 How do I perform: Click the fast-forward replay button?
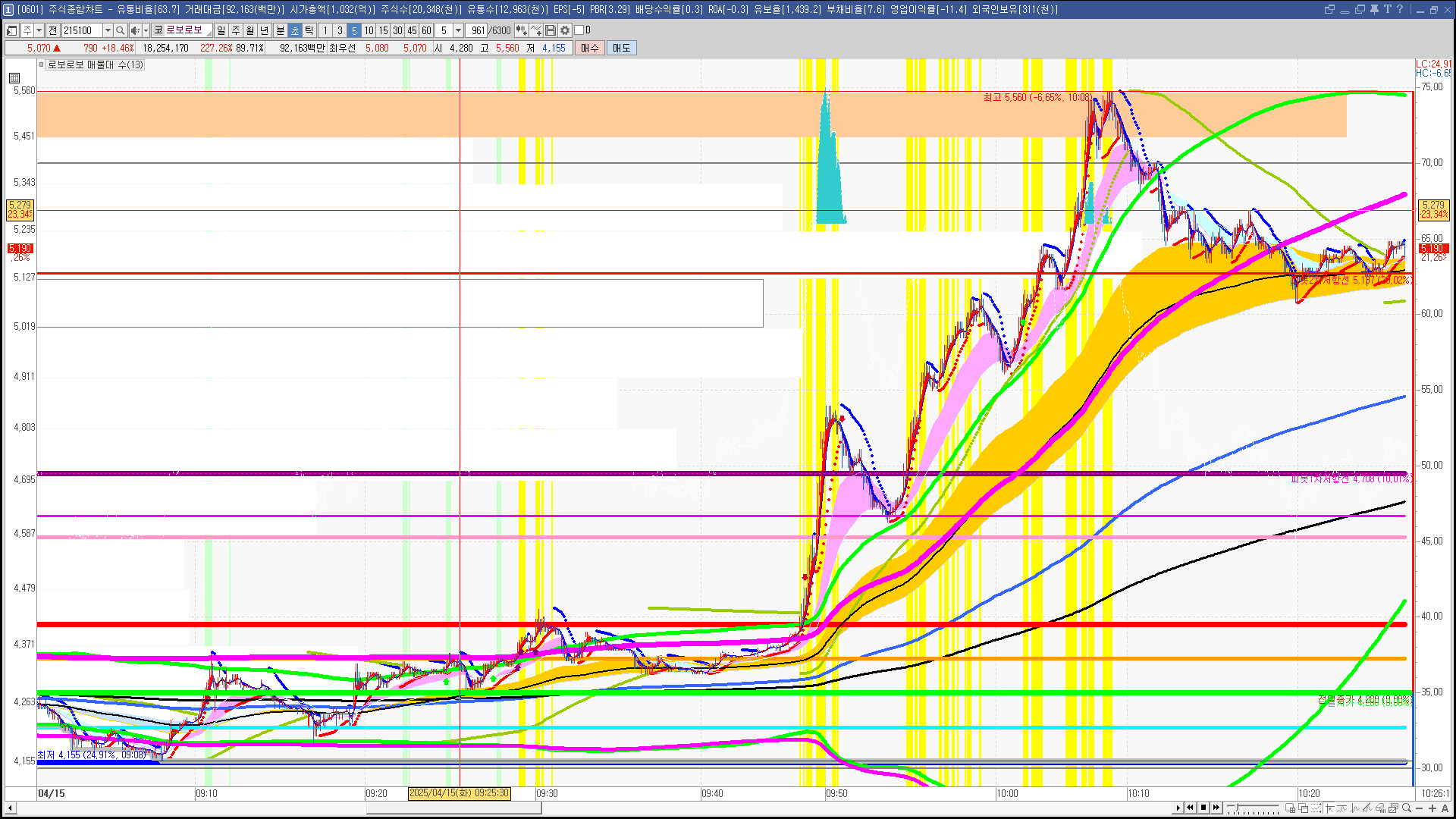[x=1216, y=808]
